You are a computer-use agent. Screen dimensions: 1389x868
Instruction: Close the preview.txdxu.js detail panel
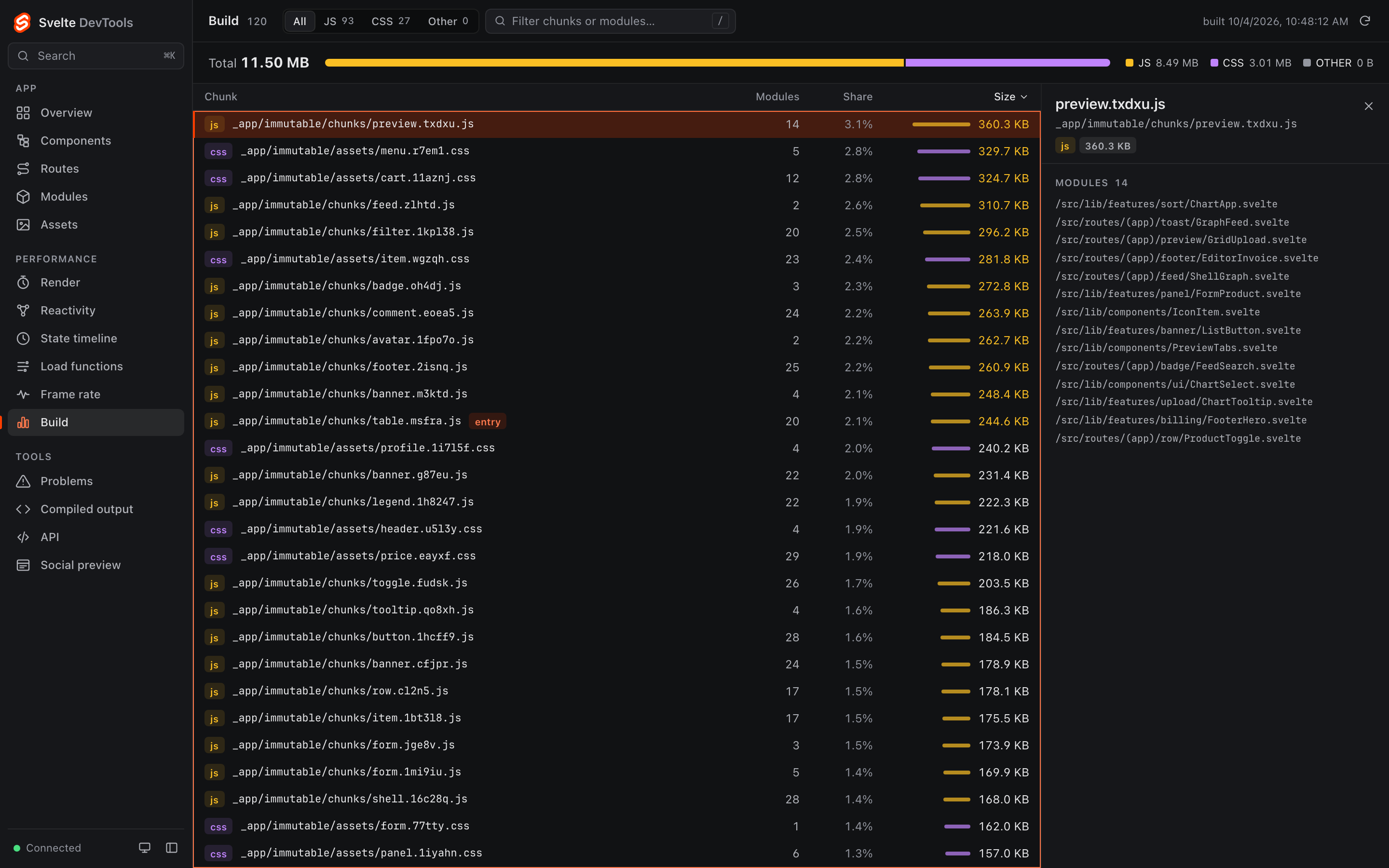[1368, 106]
